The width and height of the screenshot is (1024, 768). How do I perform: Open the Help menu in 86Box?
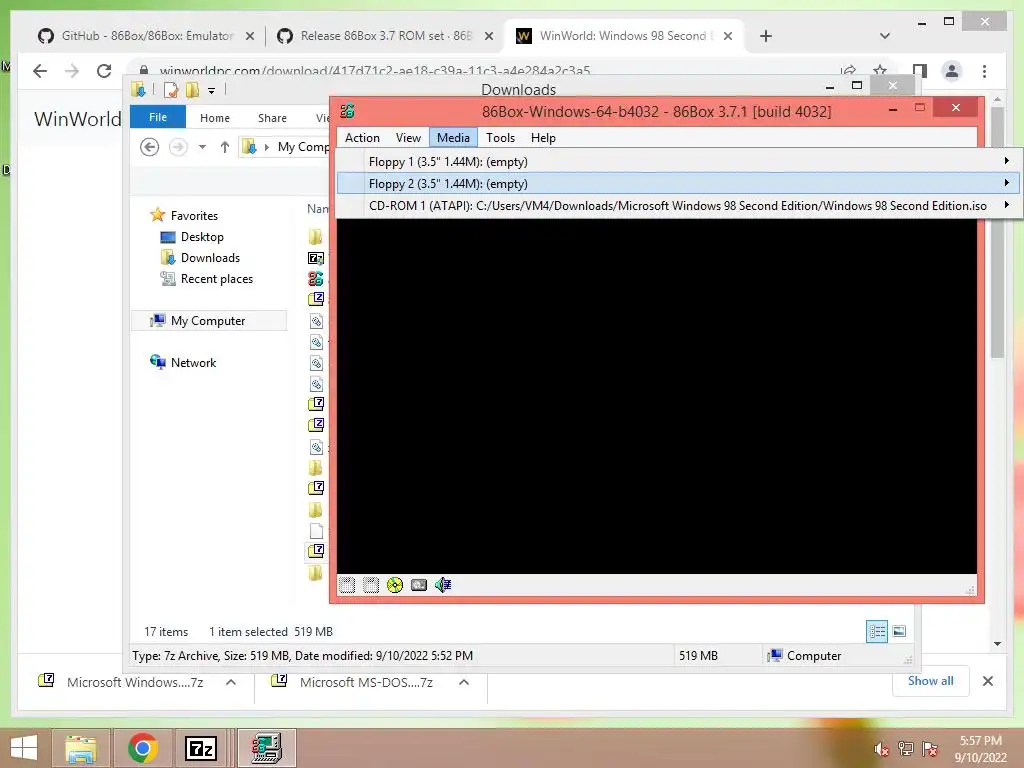pos(543,138)
